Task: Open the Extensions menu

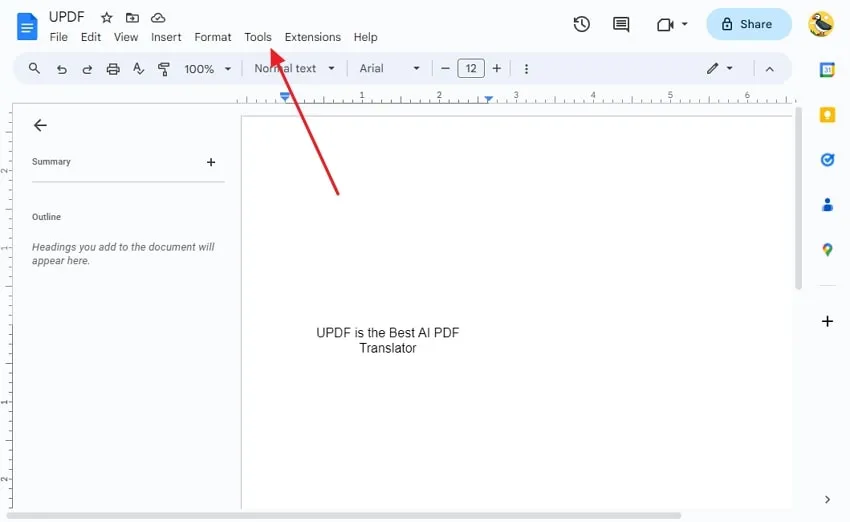Action: (313, 37)
